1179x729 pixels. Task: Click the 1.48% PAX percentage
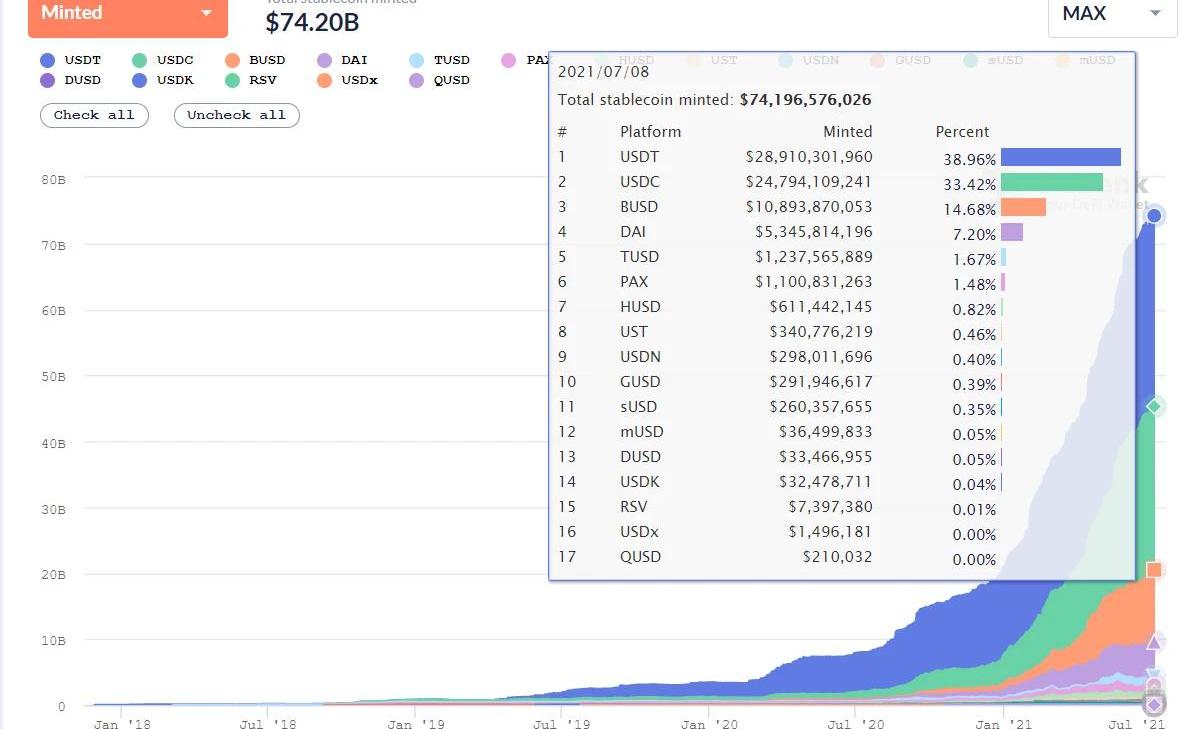click(x=974, y=284)
